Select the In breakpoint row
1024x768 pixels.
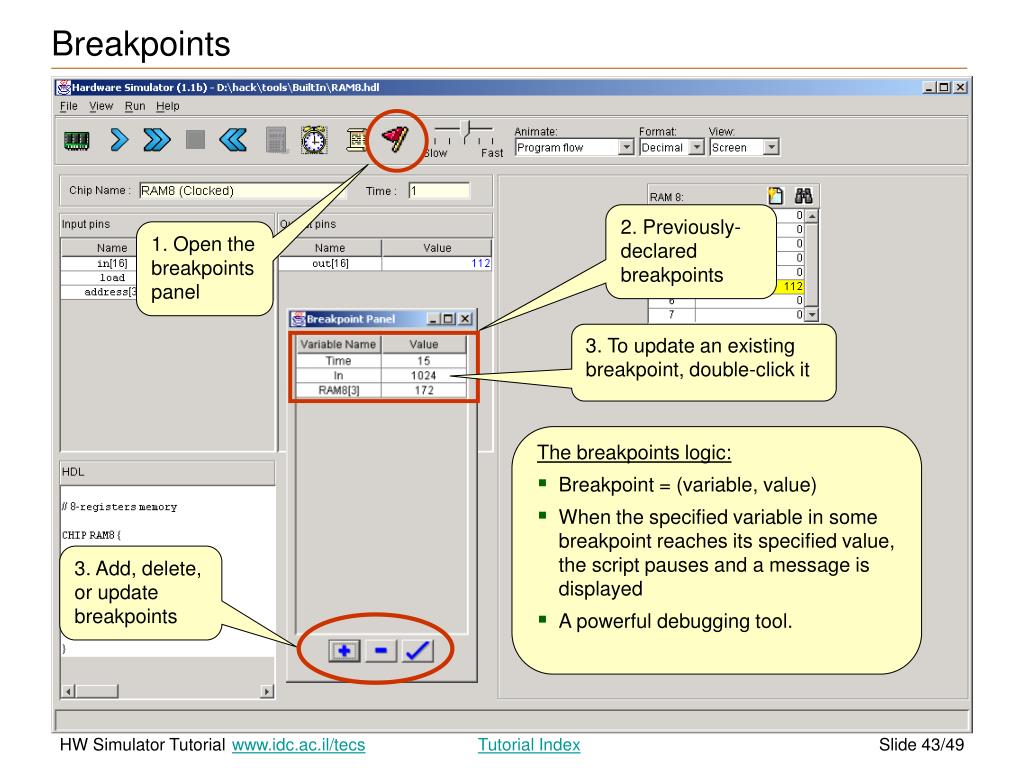coord(381,376)
